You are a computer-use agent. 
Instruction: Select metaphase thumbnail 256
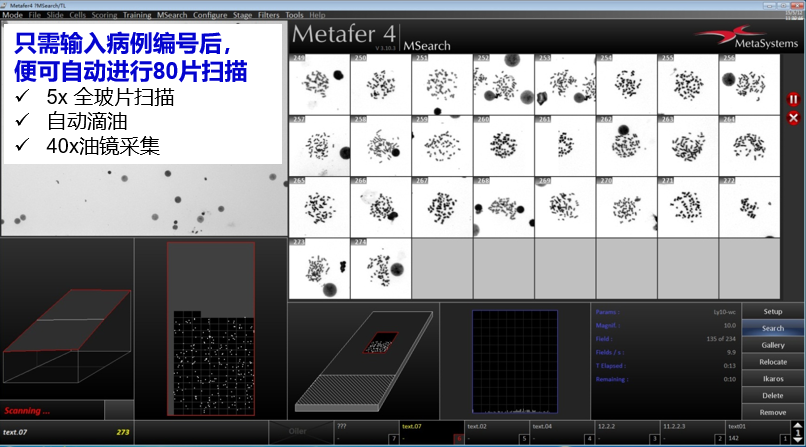(x=749, y=84)
